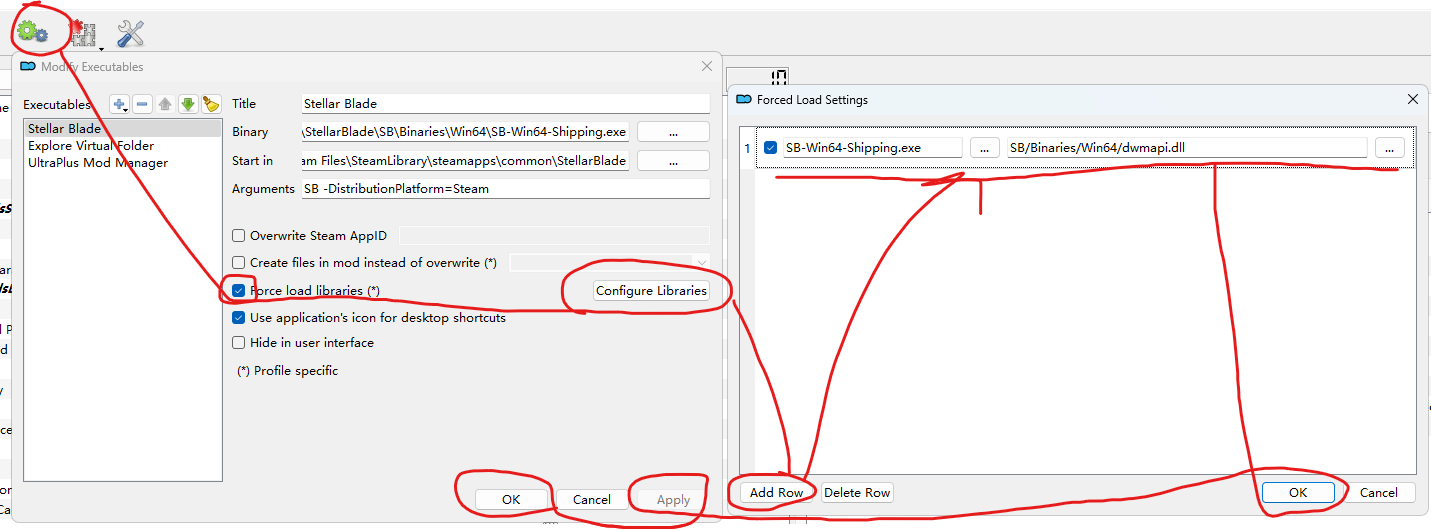Image resolution: width=1431 pixels, height=530 pixels.
Task: Close the Modify Executables dialog
Action: 707,66
